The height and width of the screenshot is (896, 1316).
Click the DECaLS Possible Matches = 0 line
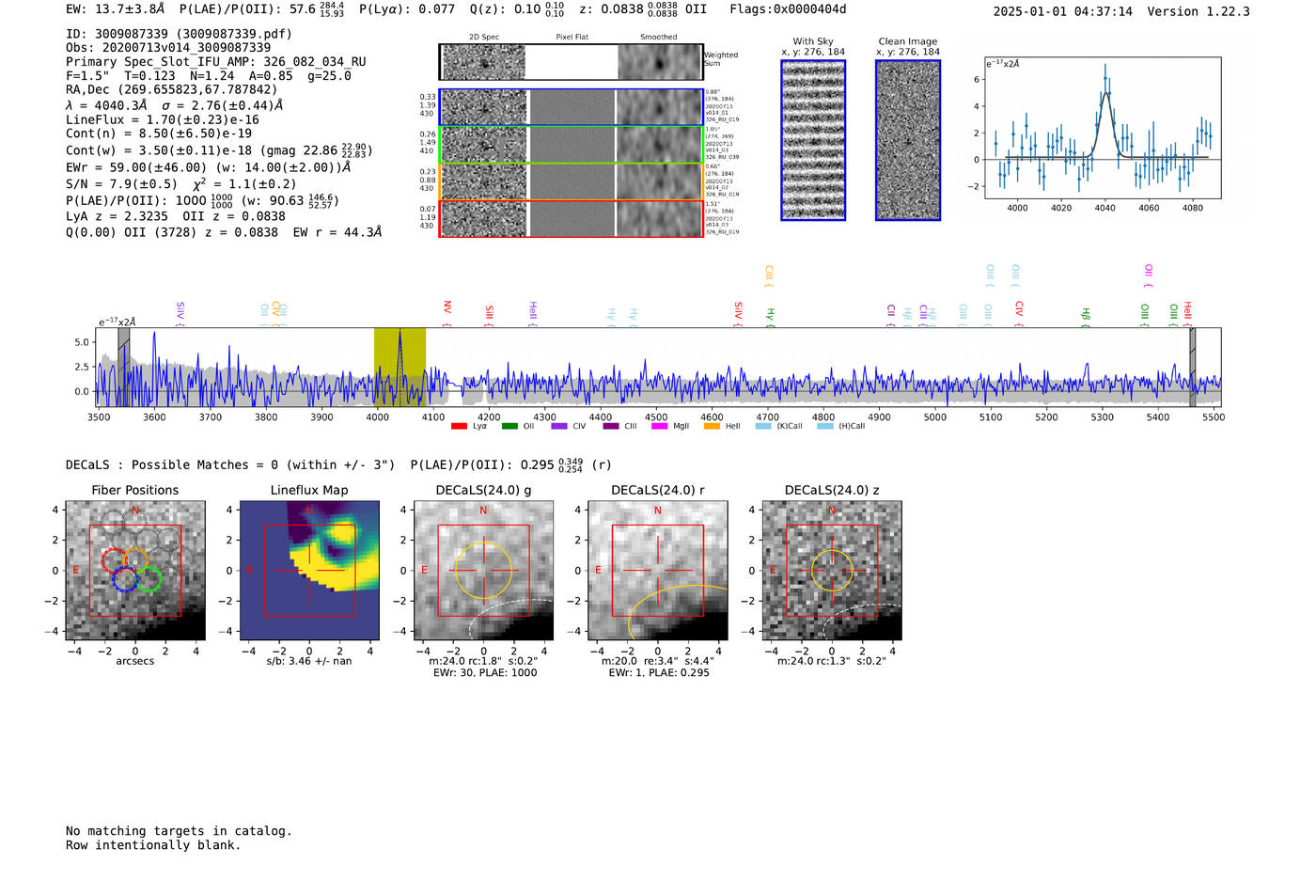(230, 465)
